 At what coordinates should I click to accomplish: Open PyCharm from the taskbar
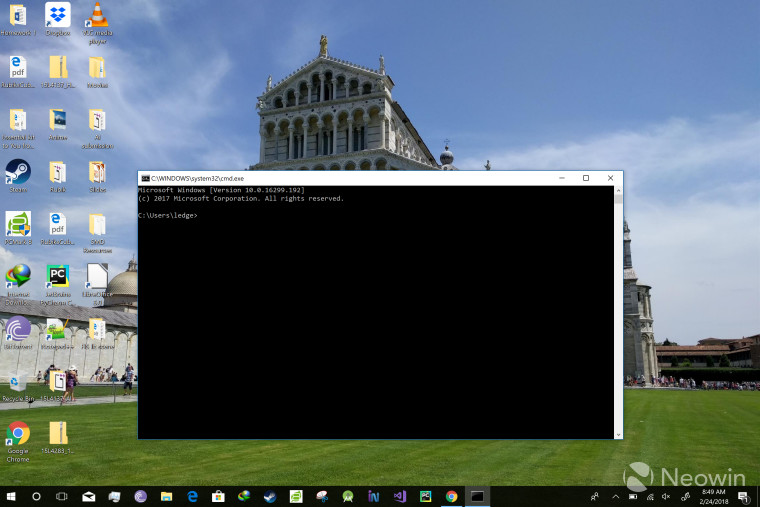(426, 496)
